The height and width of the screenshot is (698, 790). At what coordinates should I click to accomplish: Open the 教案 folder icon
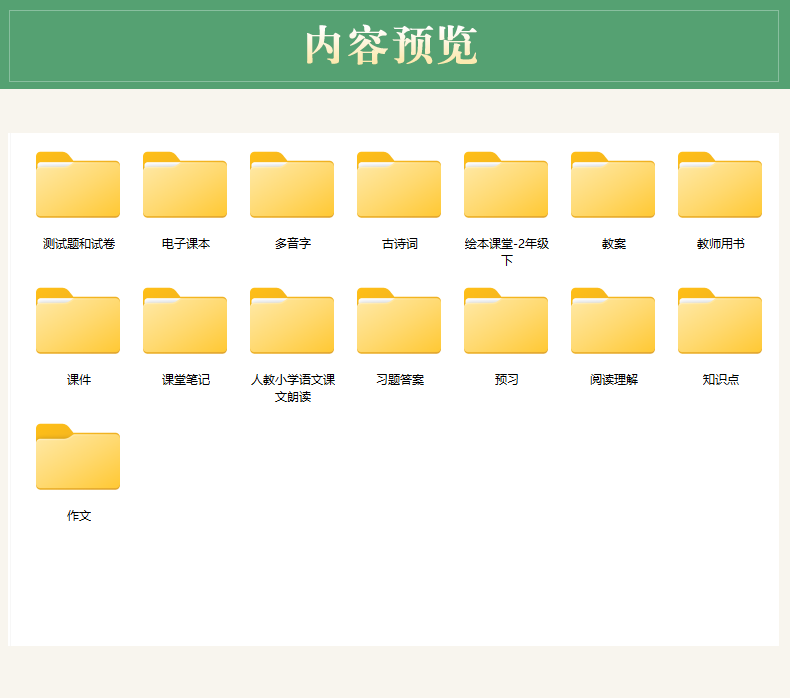click(613, 184)
